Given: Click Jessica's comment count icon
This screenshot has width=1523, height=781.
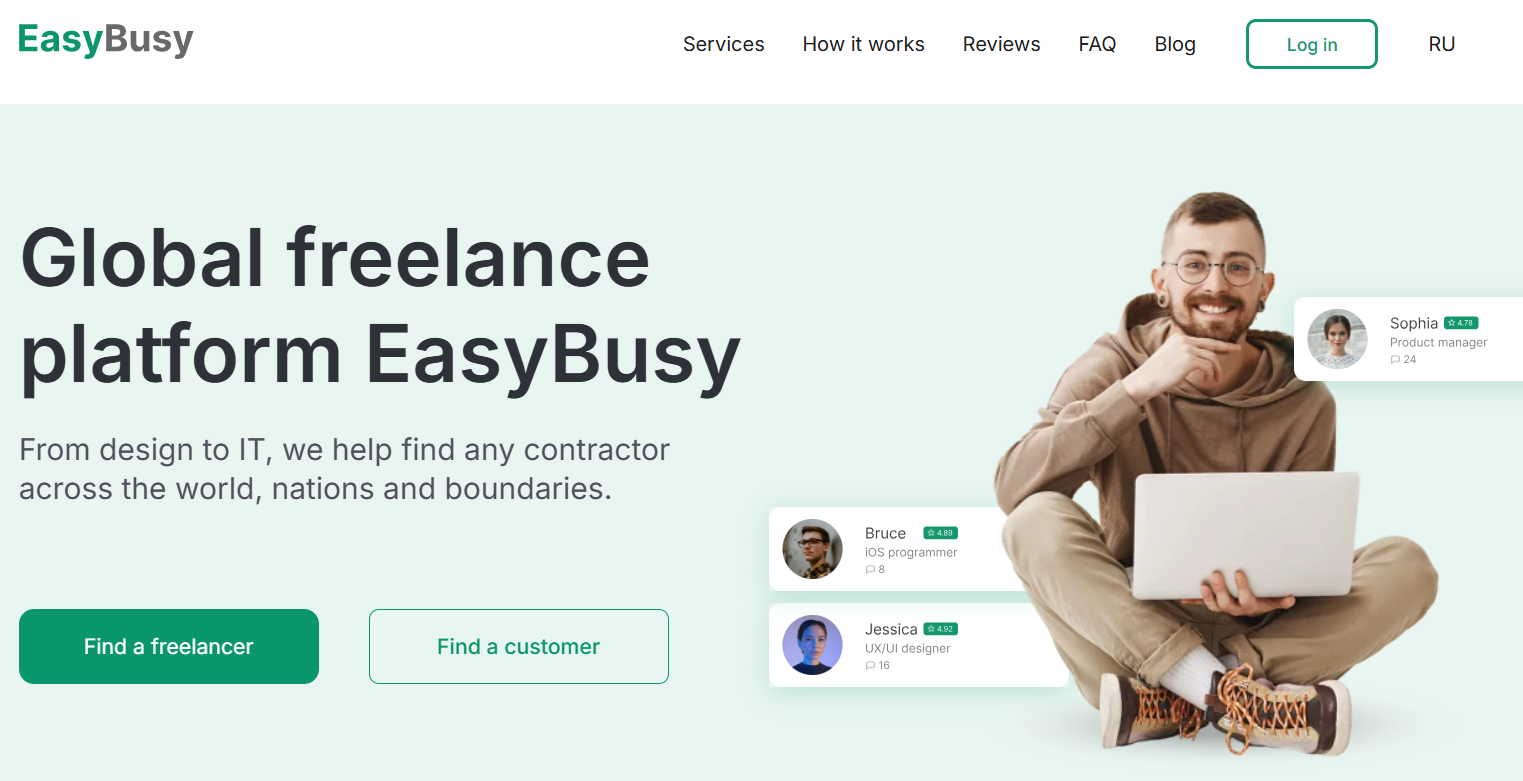Looking at the screenshot, I should pyautogui.click(x=870, y=666).
